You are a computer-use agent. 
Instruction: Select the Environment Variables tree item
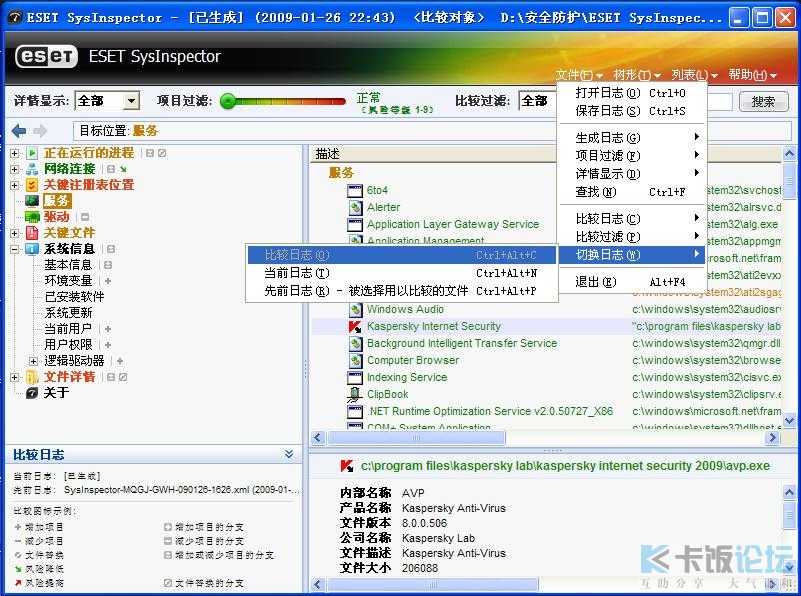coord(68,281)
